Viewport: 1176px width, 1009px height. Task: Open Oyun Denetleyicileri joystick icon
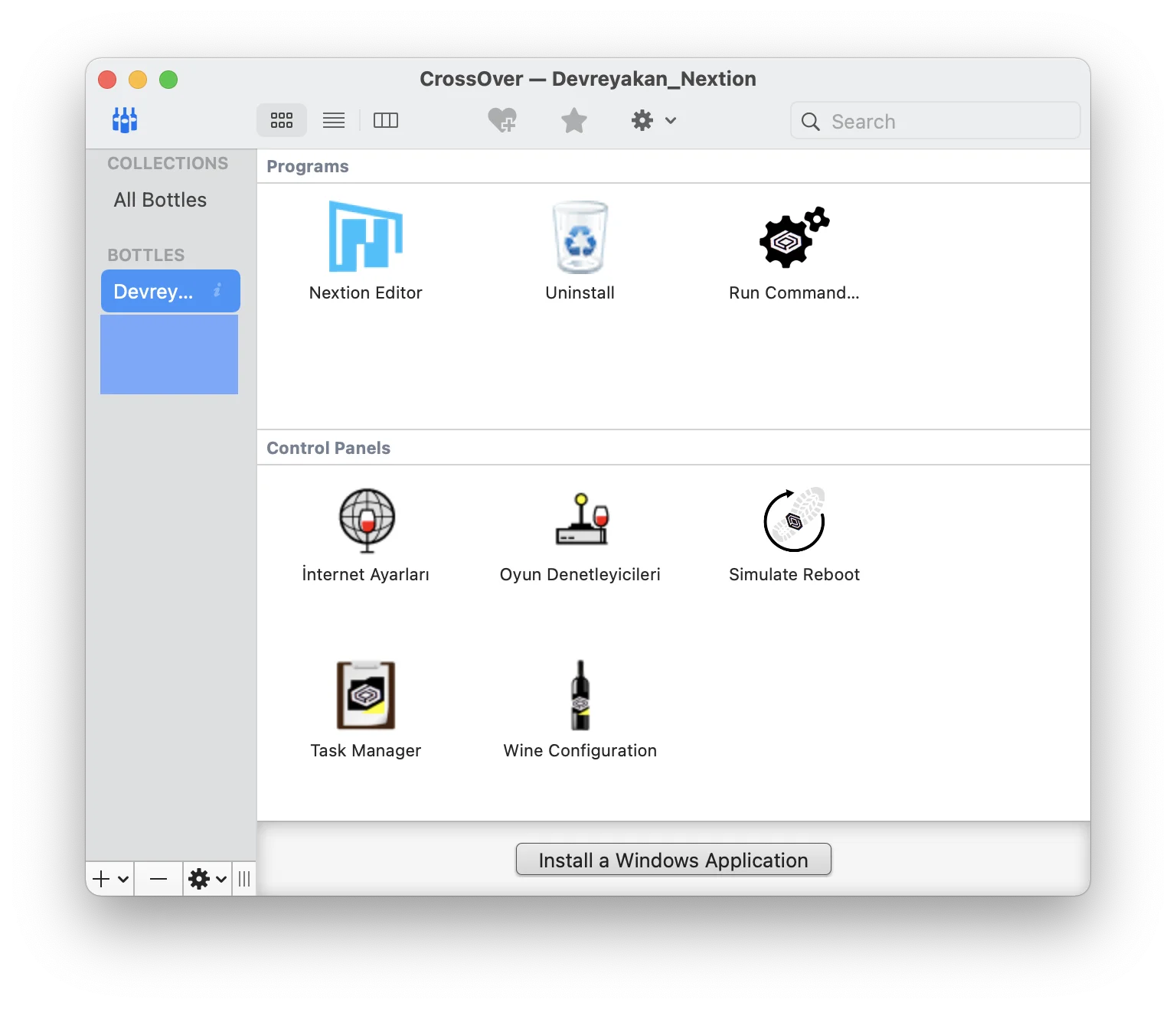click(581, 519)
